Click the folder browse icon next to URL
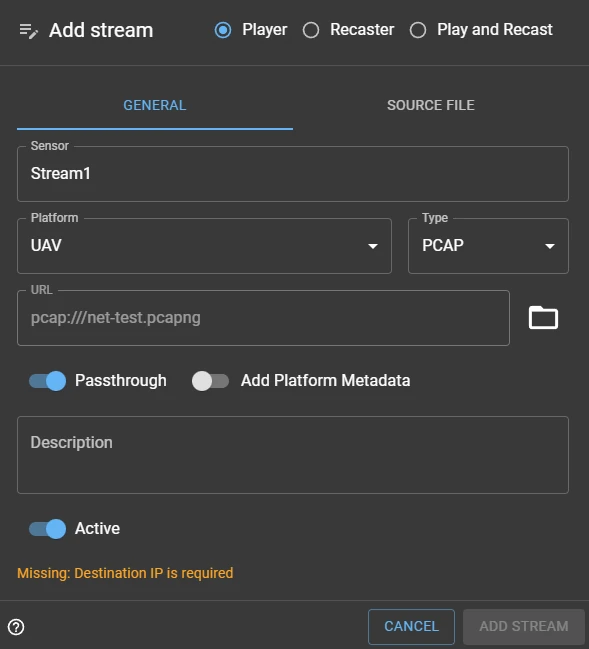 543,317
